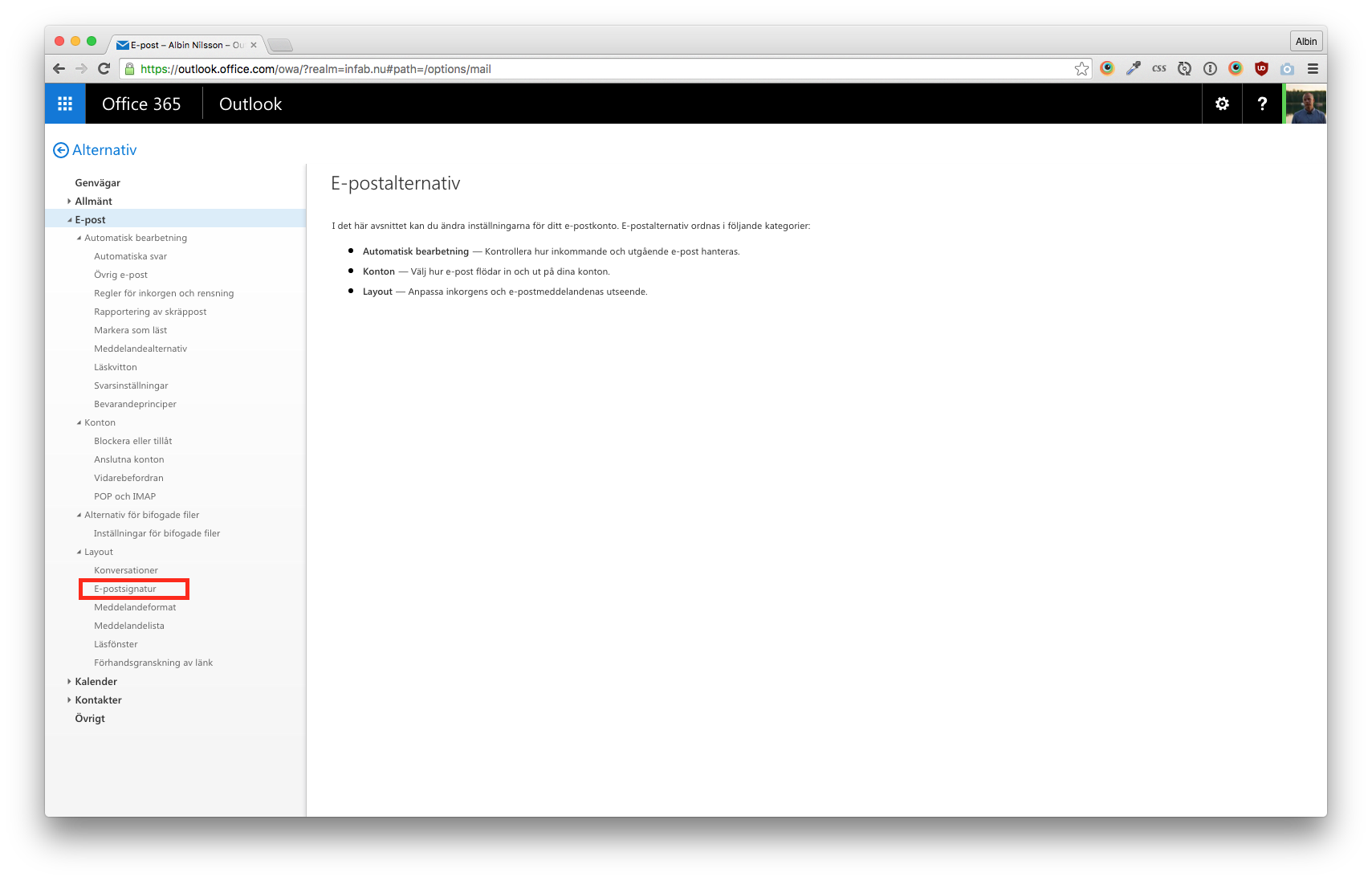Open POP och IMAP settings

click(124, 497)
